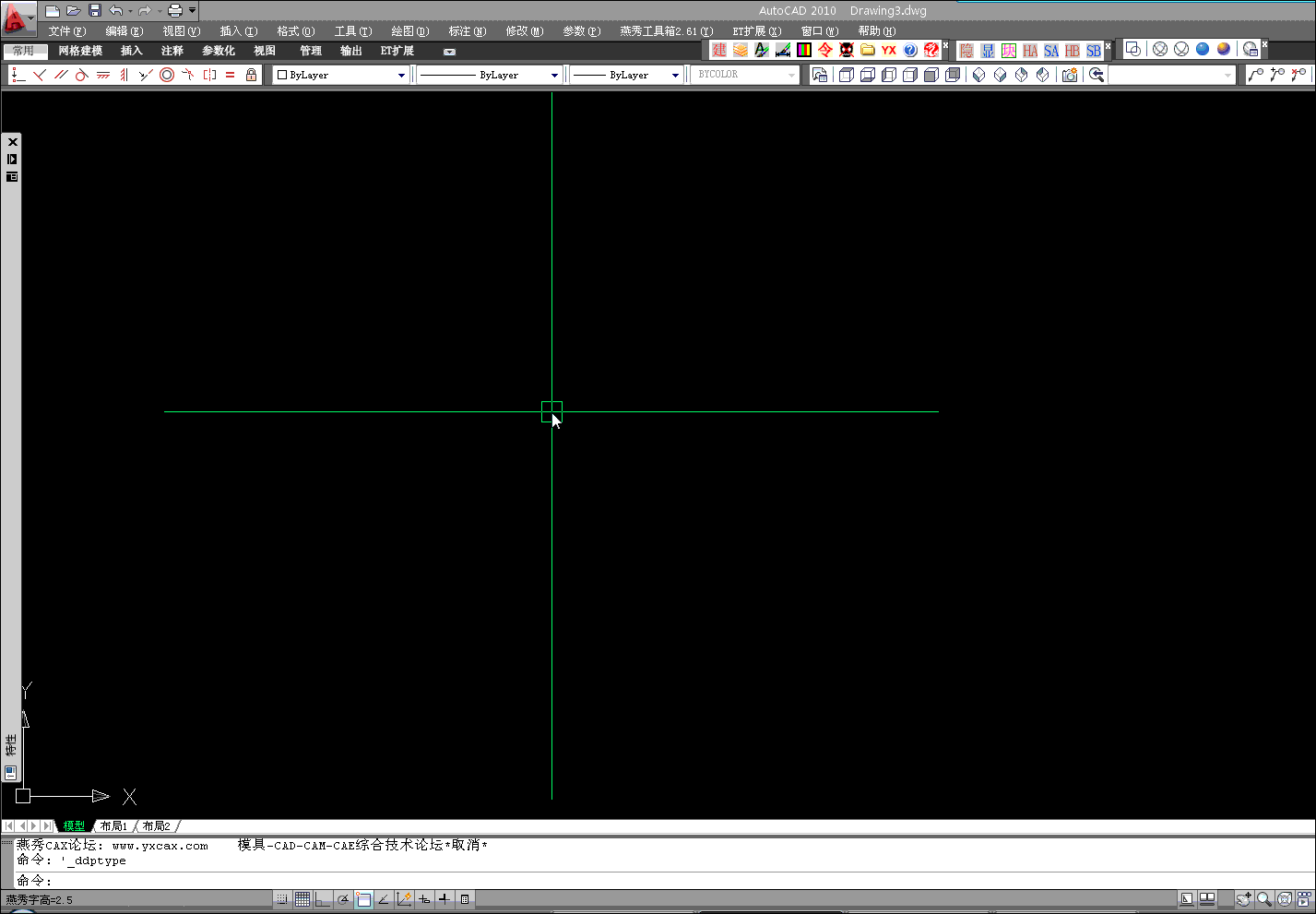Toggle lineweight display plus icon
The image size is (1316, 914).
tap(445, 899)
